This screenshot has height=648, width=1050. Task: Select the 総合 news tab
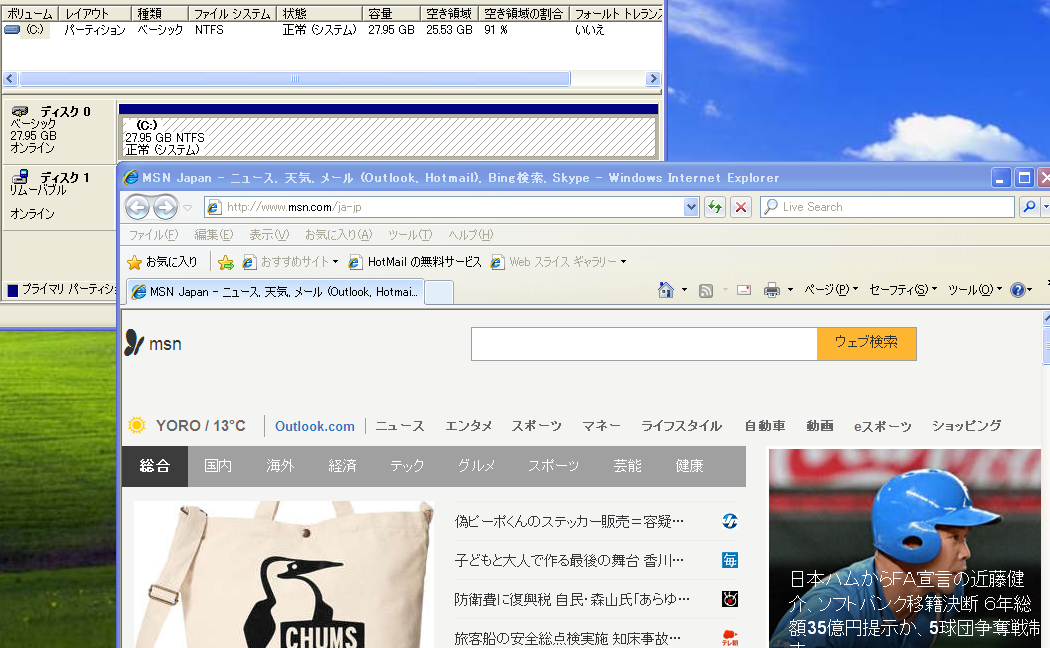pyautogui.click(x=155, y=466)
